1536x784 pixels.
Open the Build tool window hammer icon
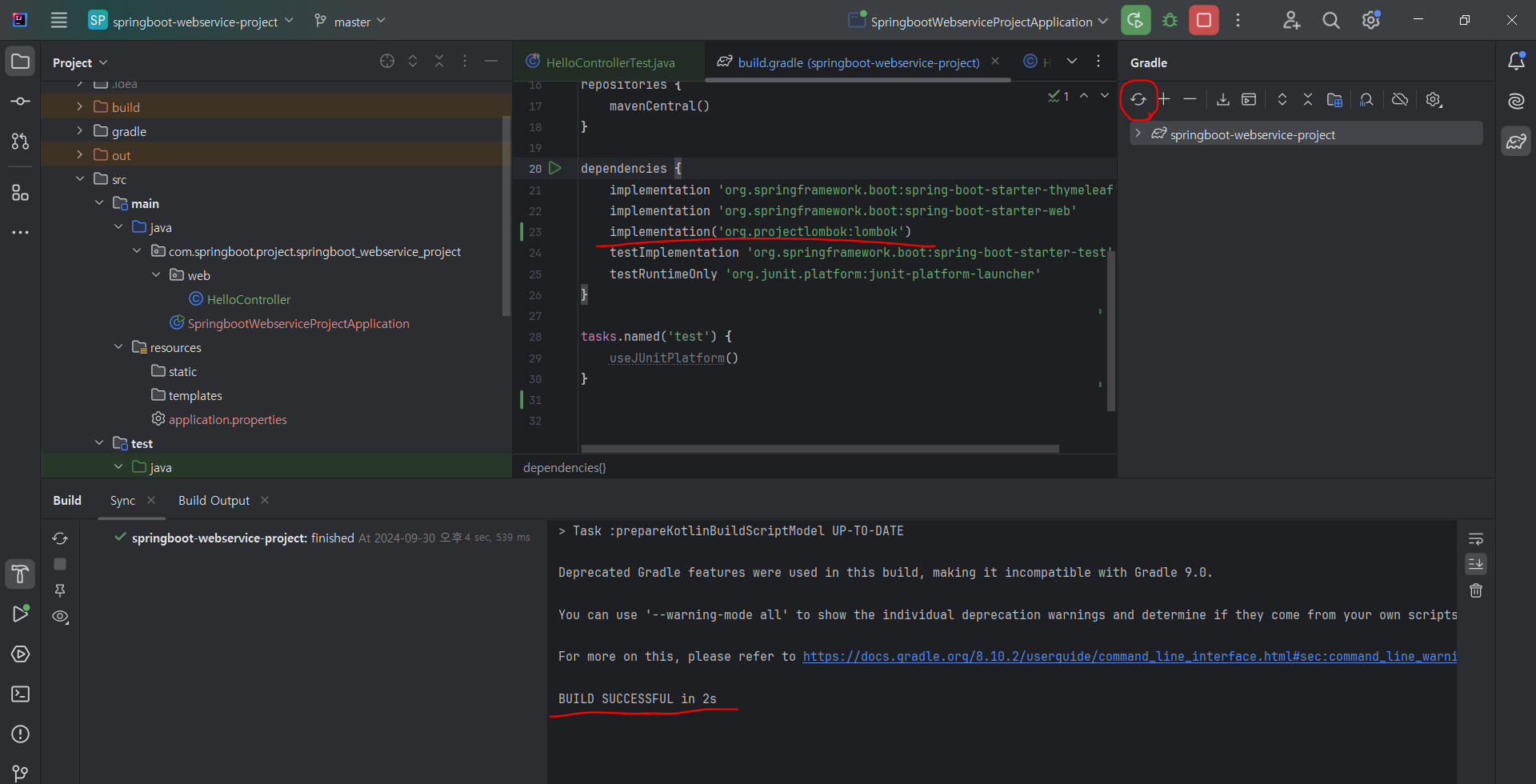(21, 574)
